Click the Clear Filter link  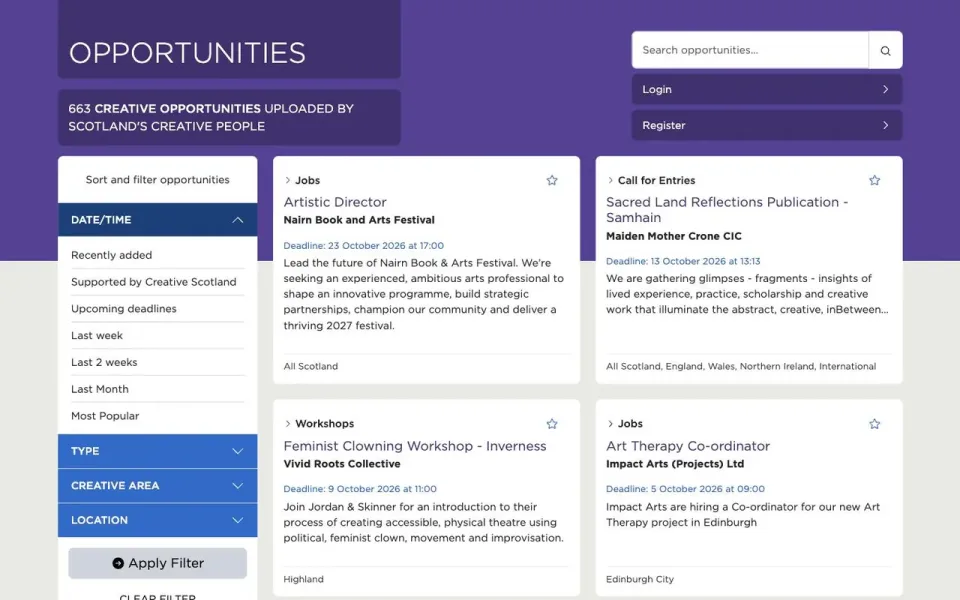tap(157, 596)
